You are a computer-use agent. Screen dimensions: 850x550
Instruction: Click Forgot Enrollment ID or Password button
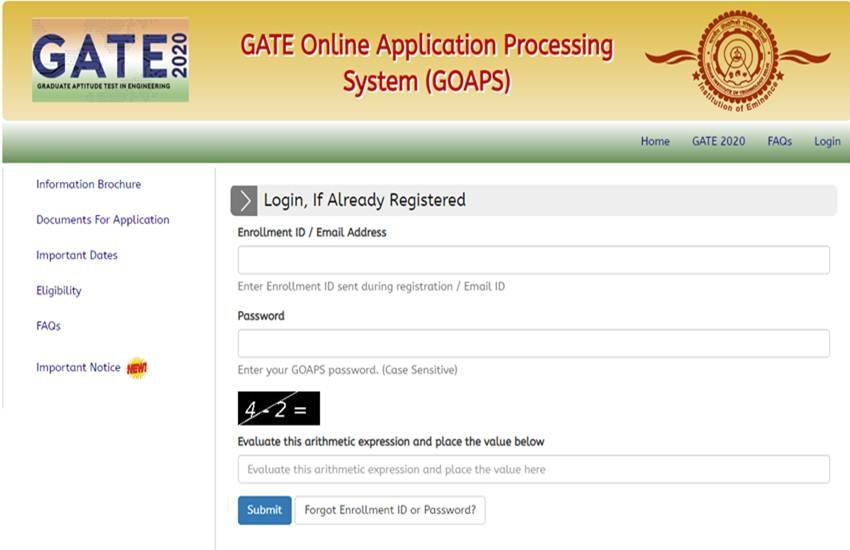(x=390, y=510)
